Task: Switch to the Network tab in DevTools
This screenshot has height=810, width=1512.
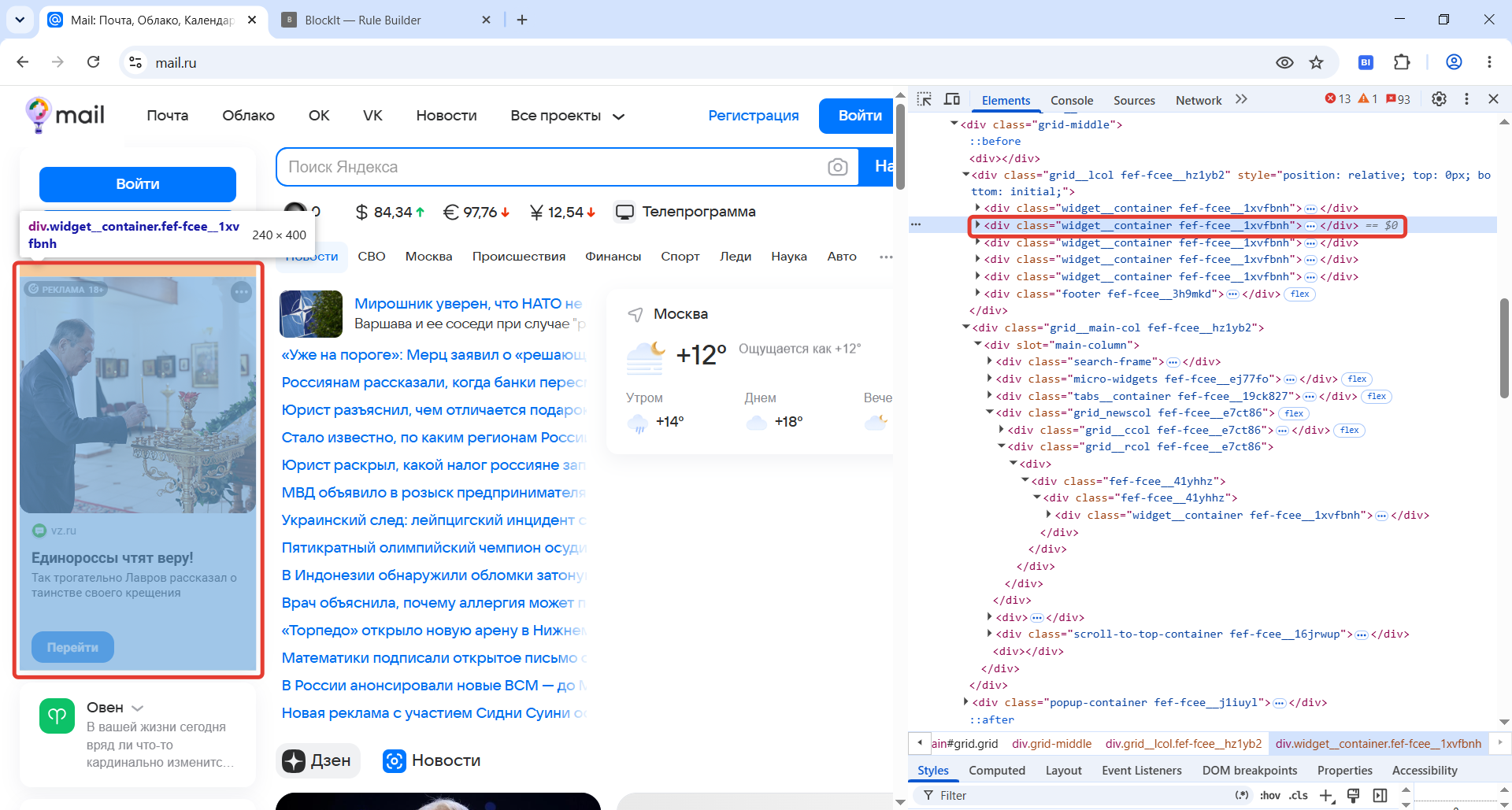Action: click(x=1199, y=100)
